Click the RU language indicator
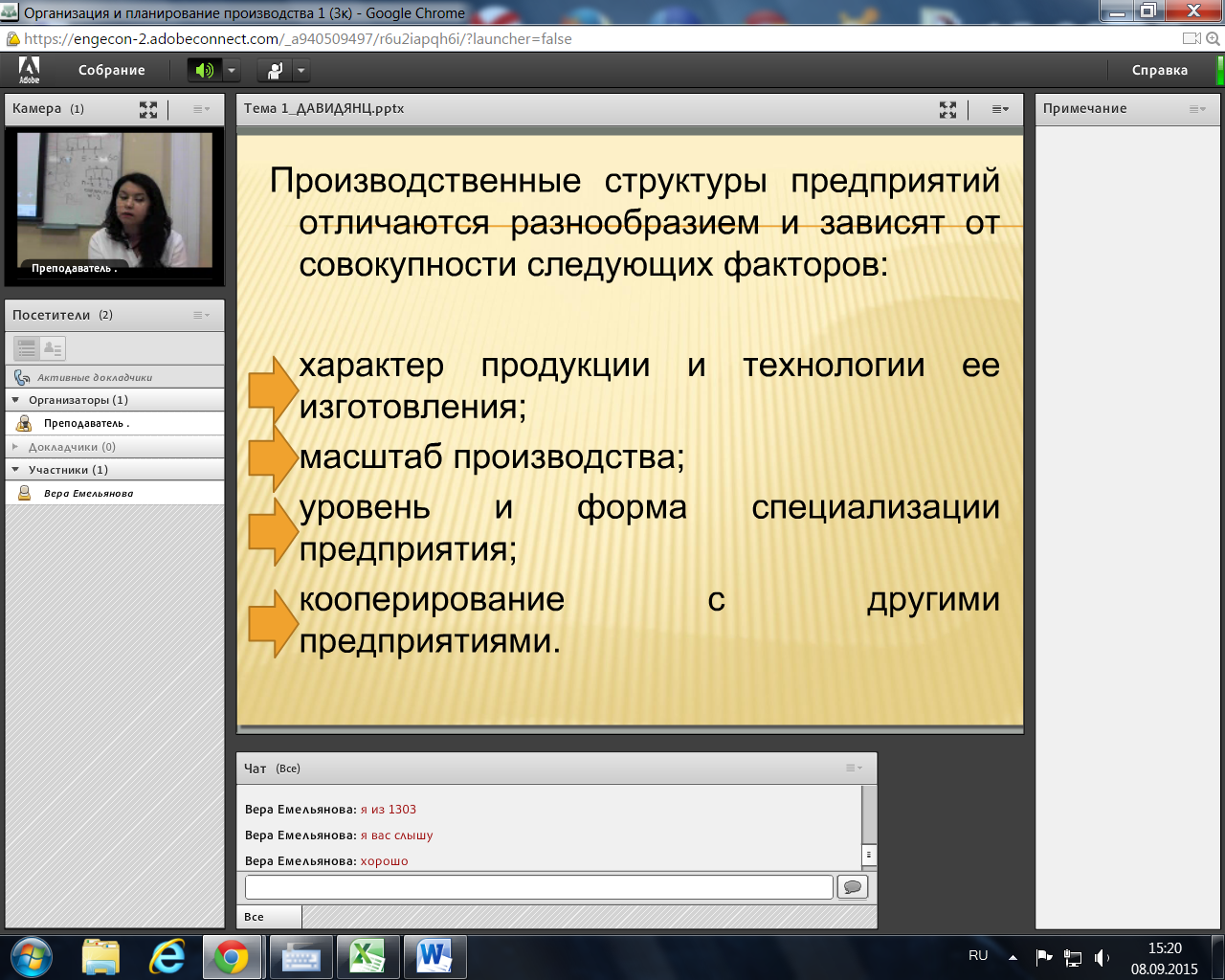Screen dimensions: 1225x980 click(978, 955)
